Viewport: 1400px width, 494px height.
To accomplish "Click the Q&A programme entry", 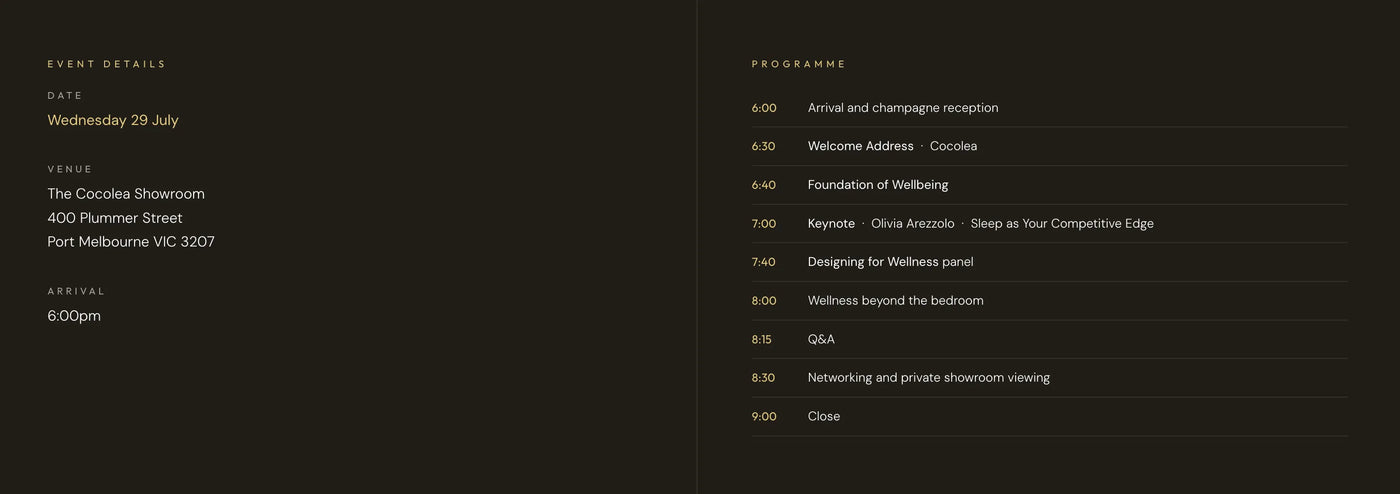I will (821, 339).
